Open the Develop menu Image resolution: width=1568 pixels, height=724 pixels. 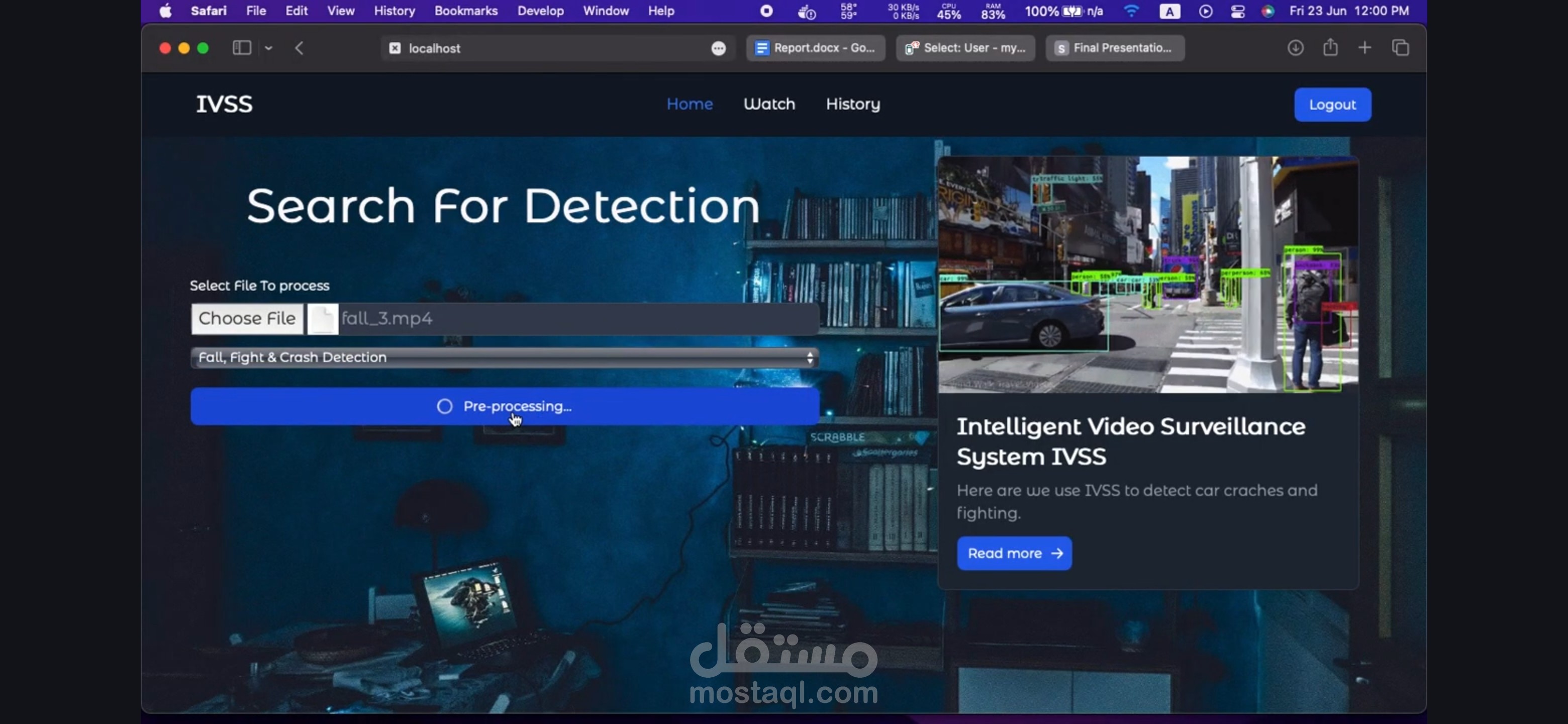point(541,11)
